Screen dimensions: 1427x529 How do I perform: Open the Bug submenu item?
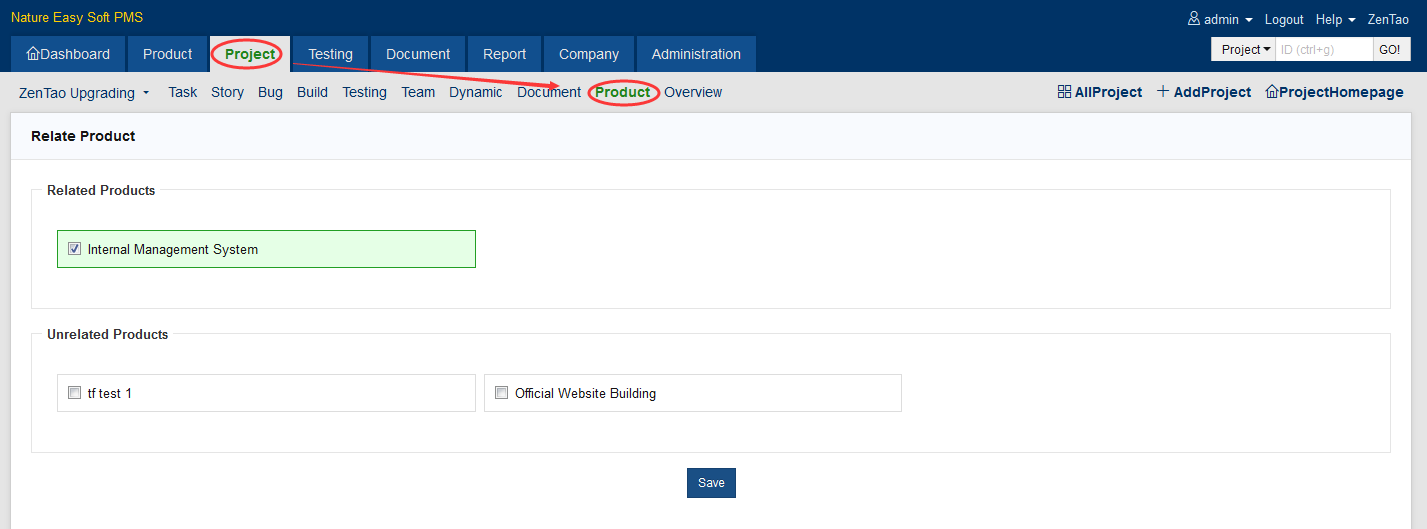point(270,92)
